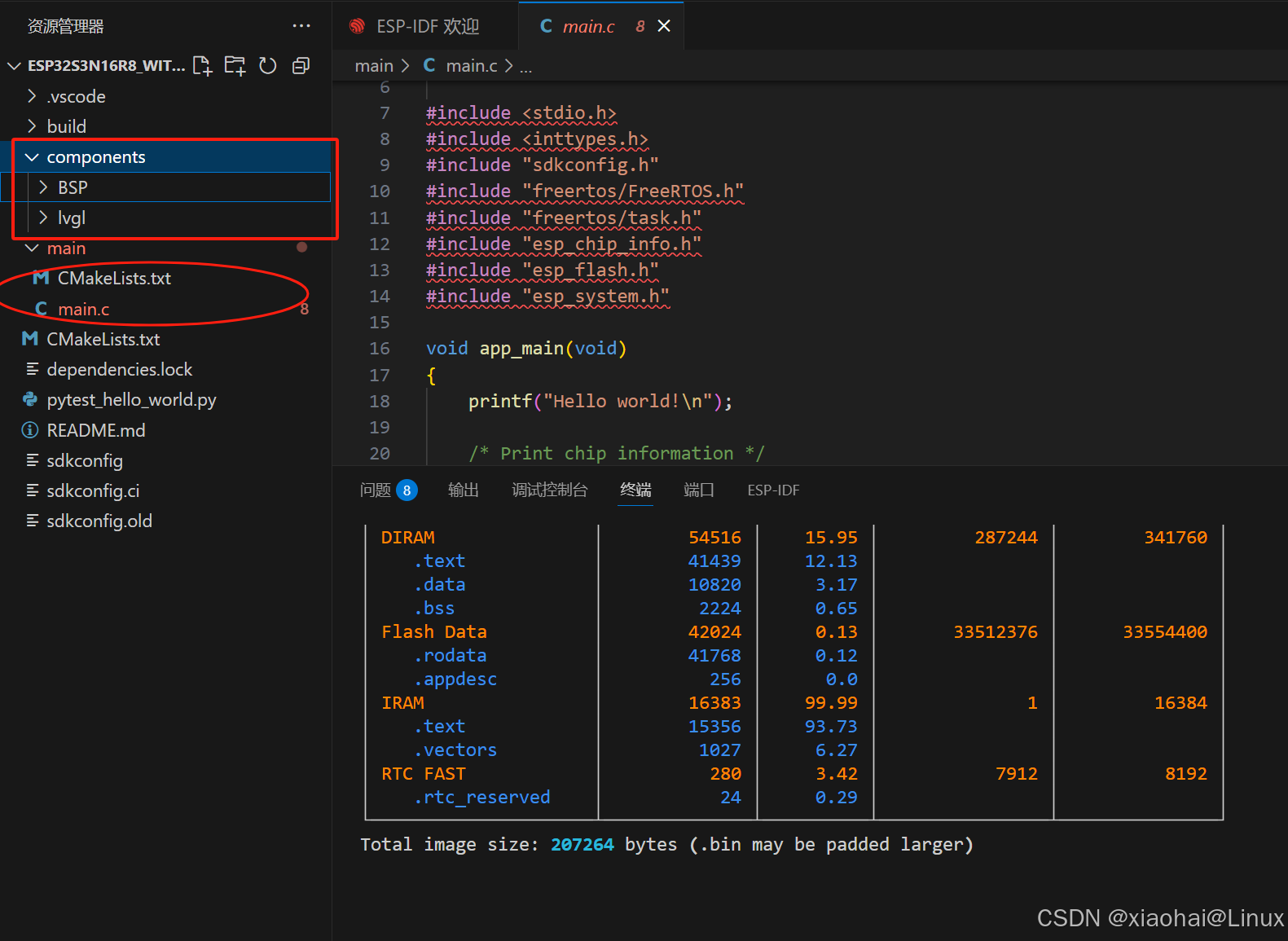Viewport: 1288px width, 941px height.
Task: Click the dependencies.lock file icon
Action: coord(33,369)
